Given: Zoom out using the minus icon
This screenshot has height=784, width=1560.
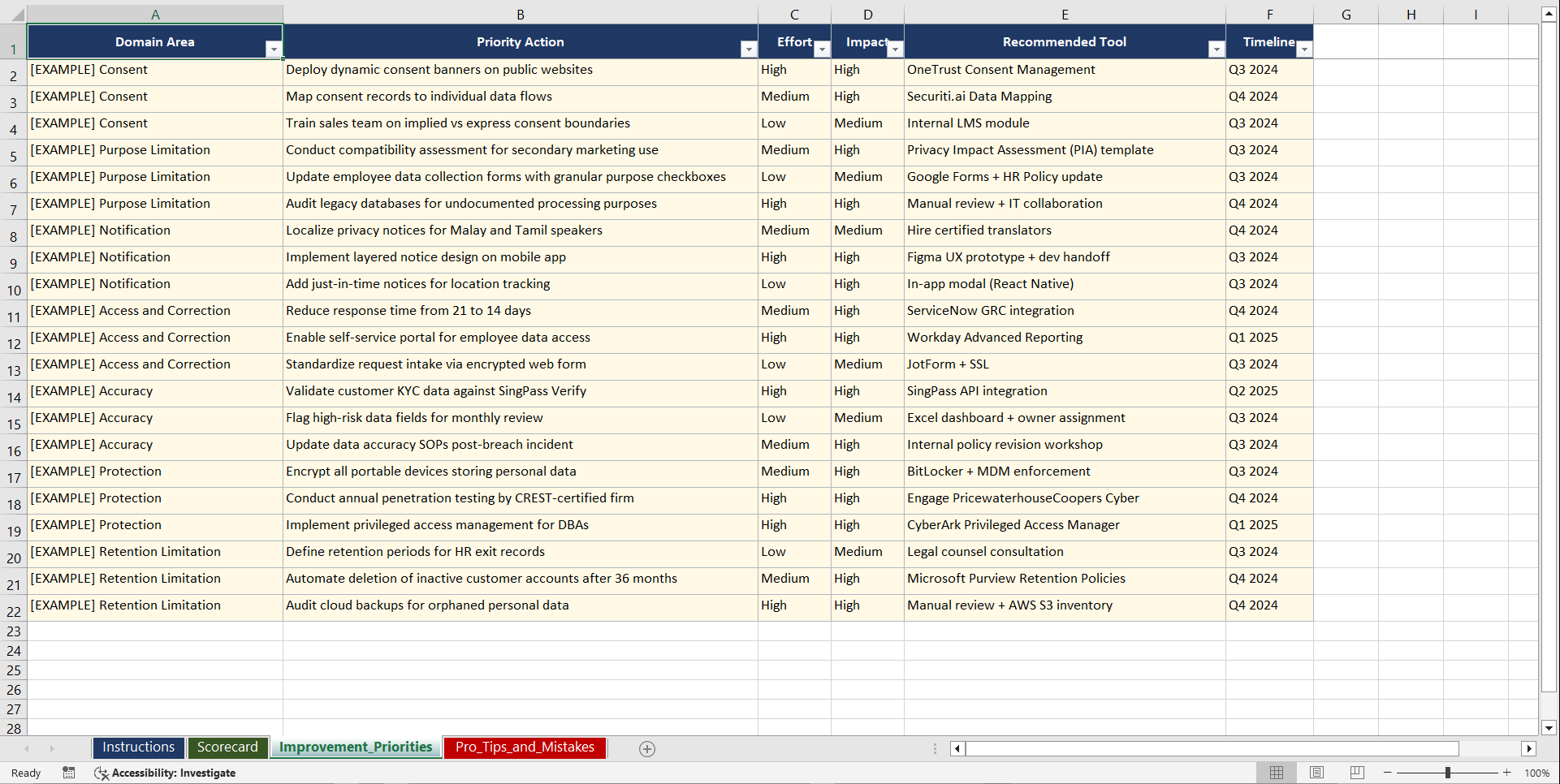Looking at the screenshot, I should click(x=1388, y=773).
